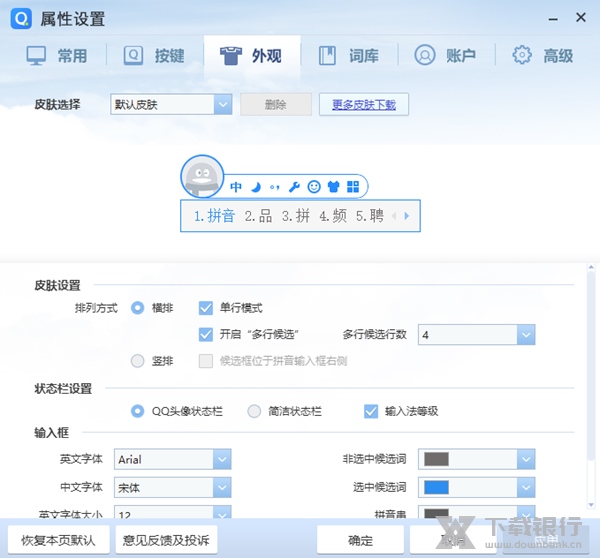The image size is (600, 558).
Task: Select the 简洁状态栏 radio button
Action: click(x=254, y=411)
